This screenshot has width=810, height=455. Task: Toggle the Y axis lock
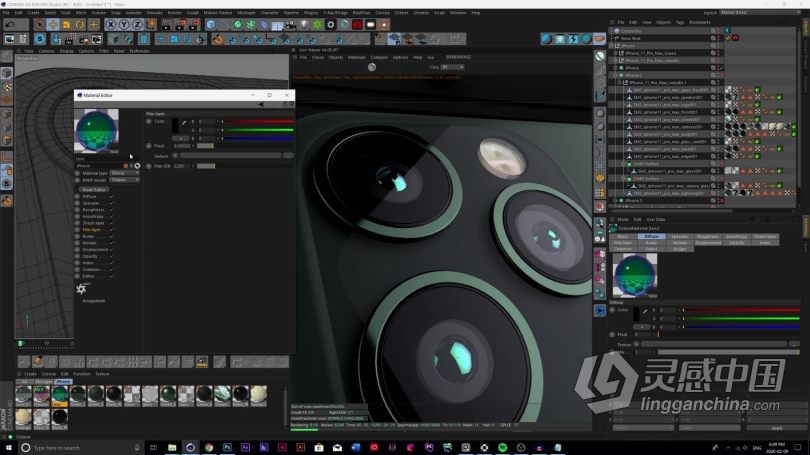(x=124, y=24)
